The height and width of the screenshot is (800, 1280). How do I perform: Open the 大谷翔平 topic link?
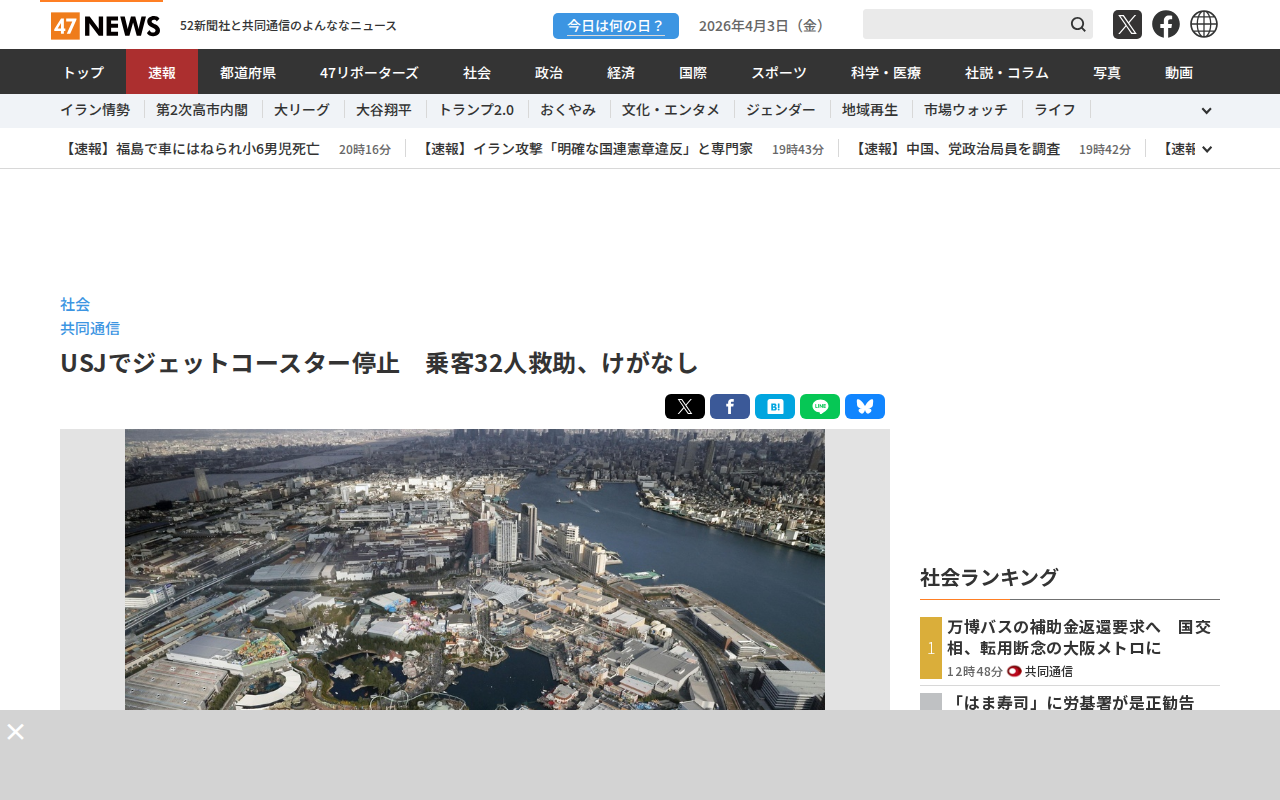click(x=384, y=110)
